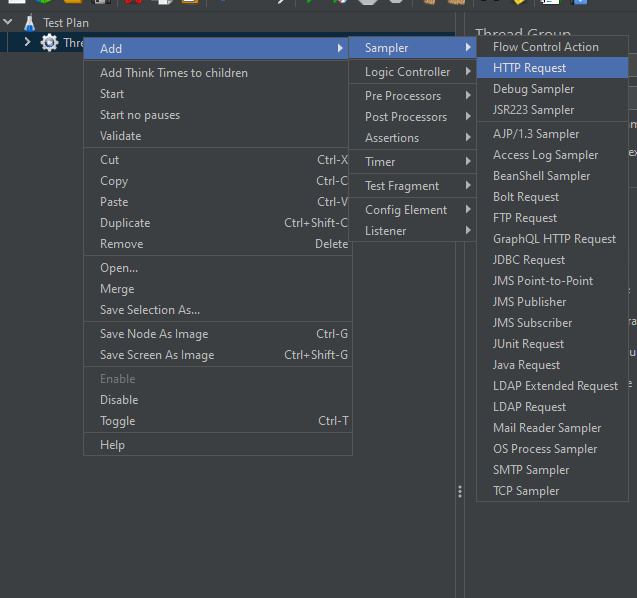637x598 pixels.
Task: Open the Logic Controller submenu
Action: click(x=412, y=72)
